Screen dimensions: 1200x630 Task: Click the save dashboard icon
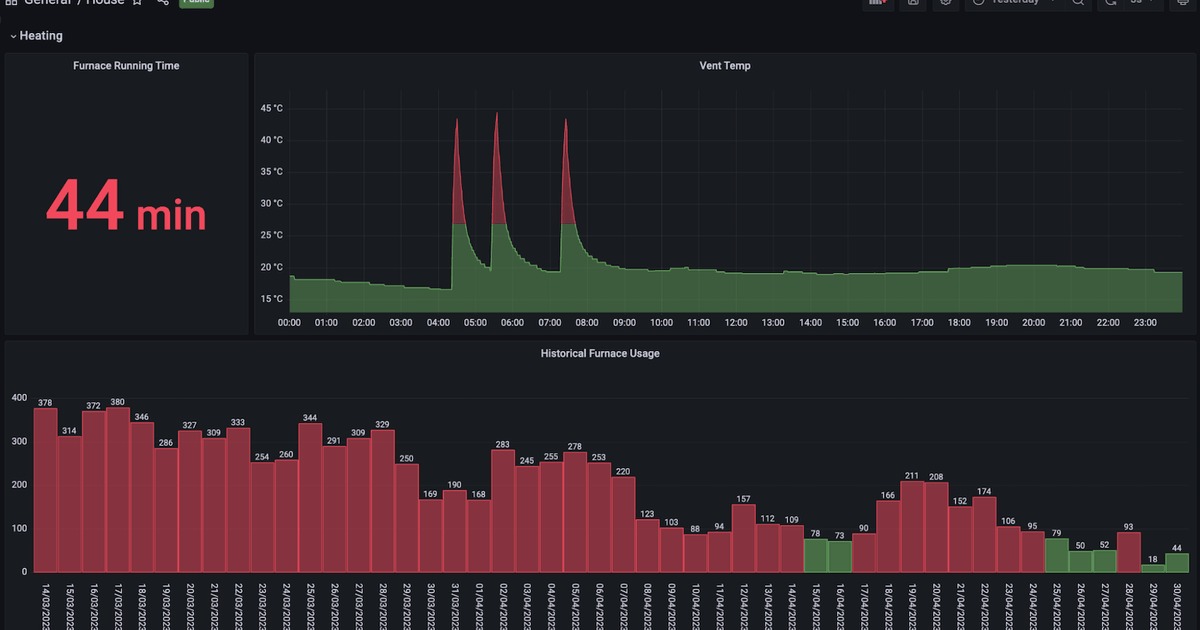(912, 3)
